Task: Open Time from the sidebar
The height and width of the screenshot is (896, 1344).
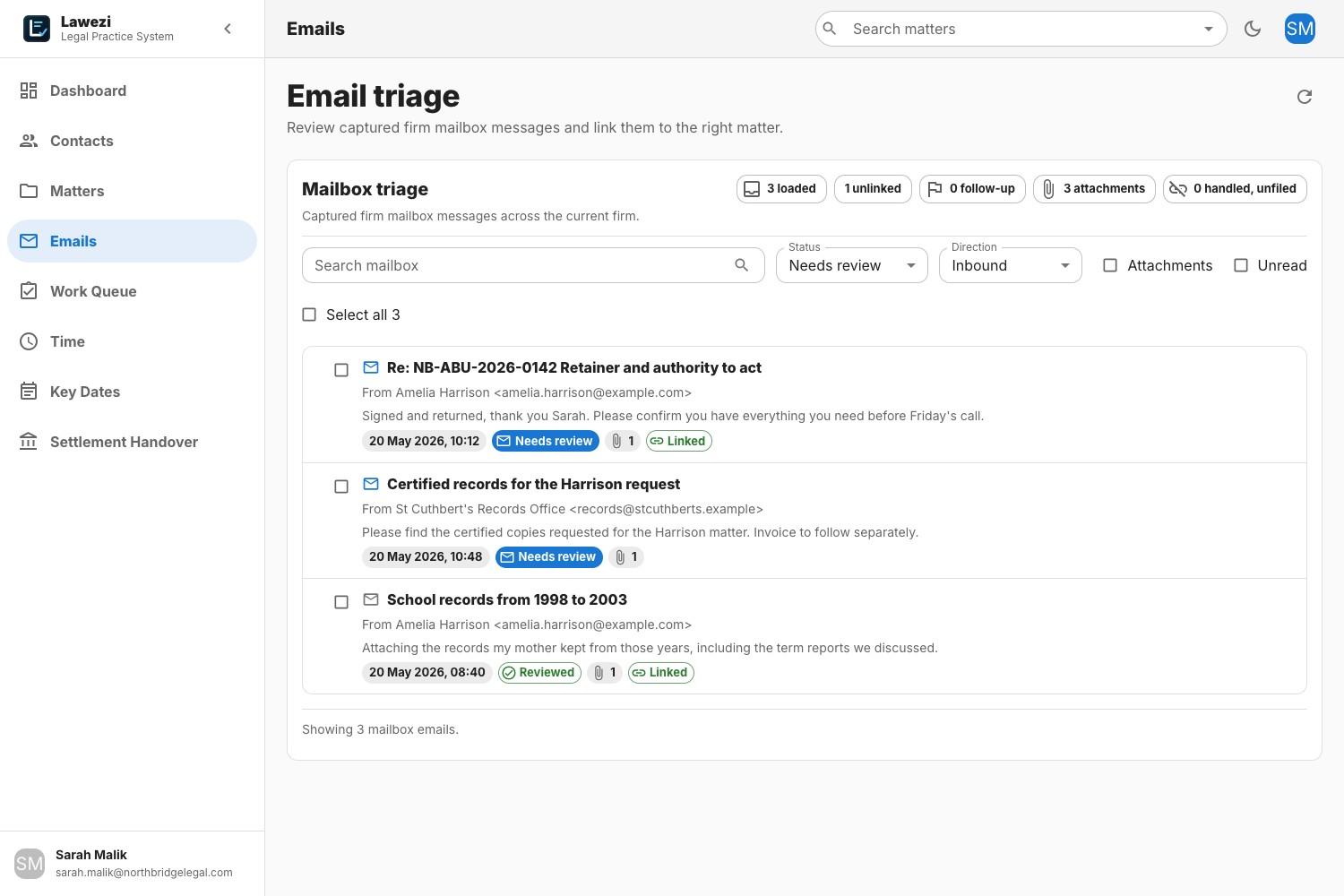Action: coord(133,341)
